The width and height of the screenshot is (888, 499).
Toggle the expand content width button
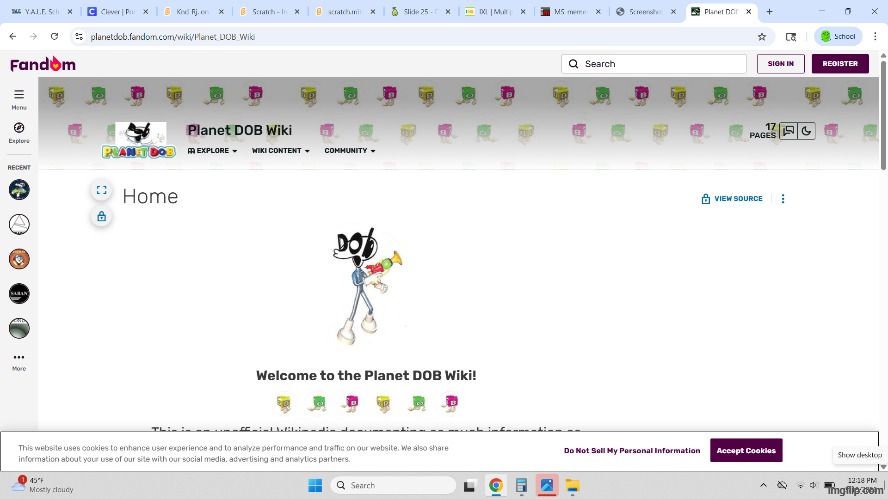pyautogui.click(x=101, y=190)
